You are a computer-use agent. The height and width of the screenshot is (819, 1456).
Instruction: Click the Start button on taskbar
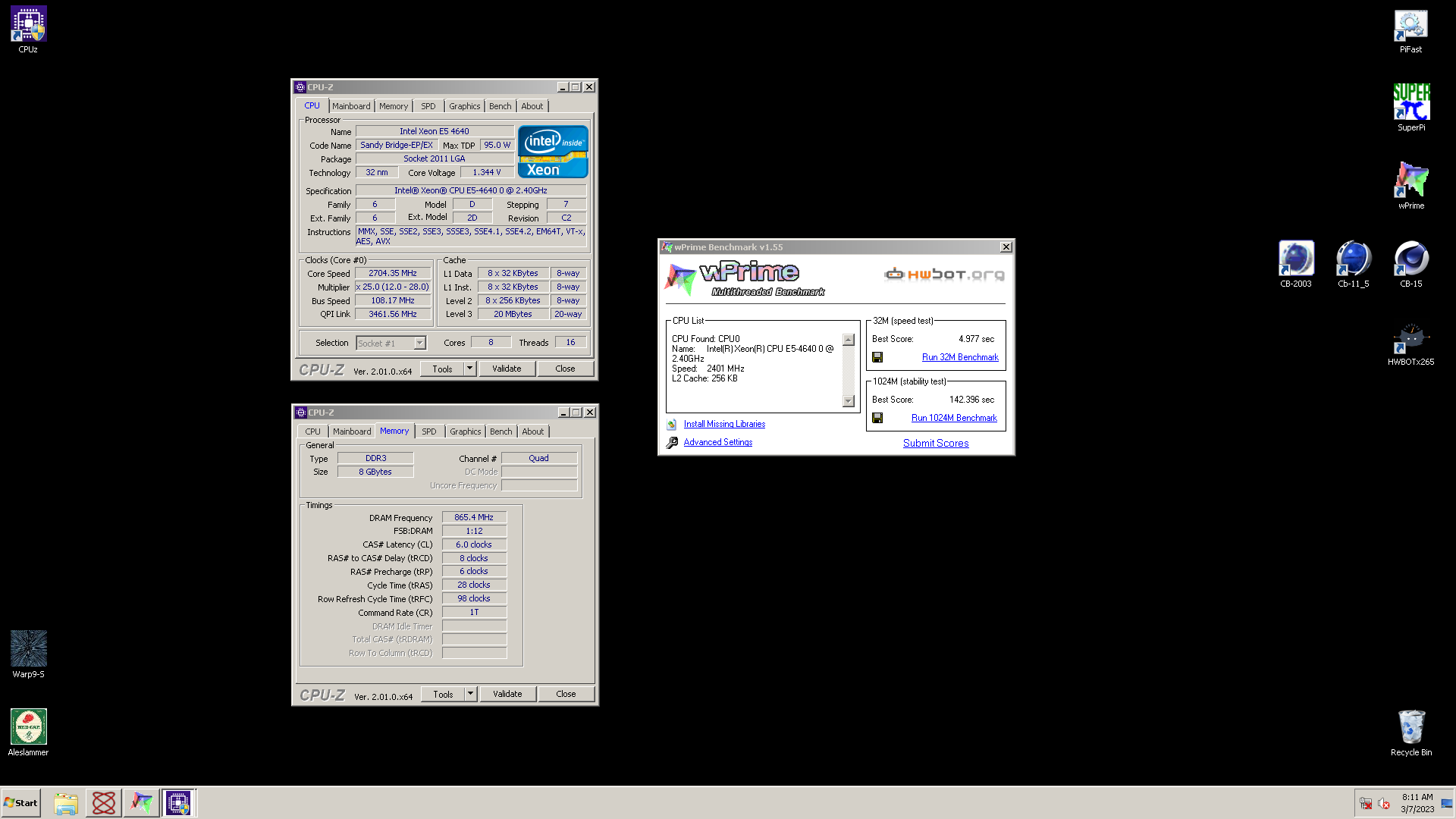tap(20, 803)
